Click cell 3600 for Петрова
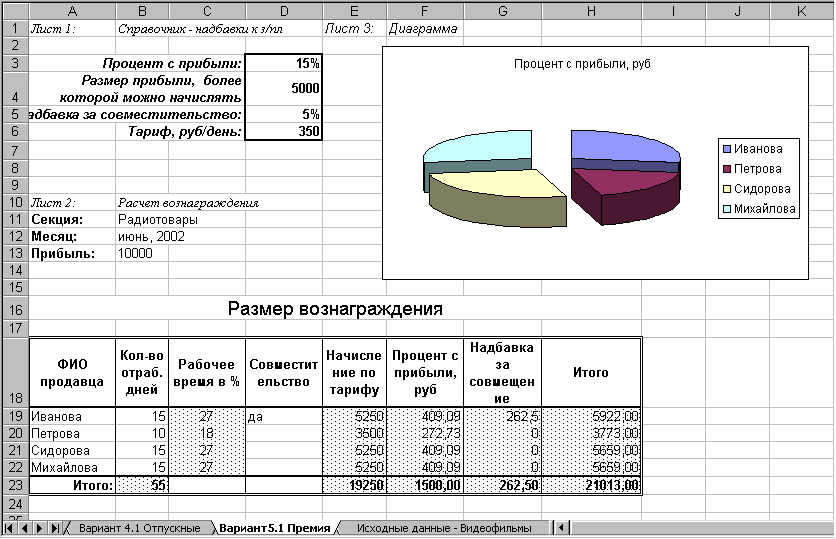 354,433
